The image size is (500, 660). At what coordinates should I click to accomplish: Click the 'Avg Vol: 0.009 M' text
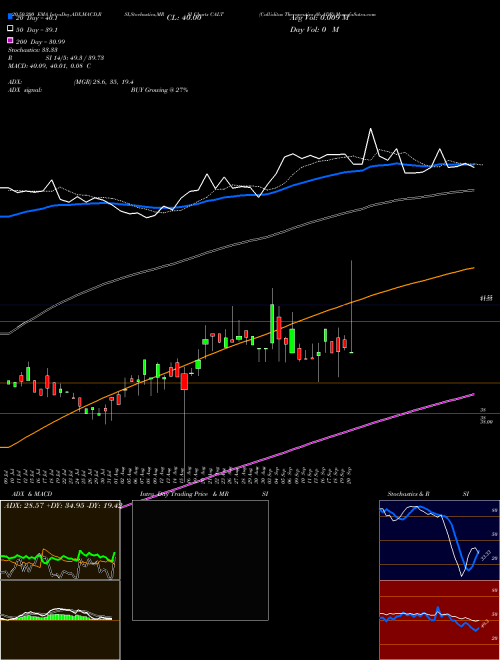click(319, 18)
